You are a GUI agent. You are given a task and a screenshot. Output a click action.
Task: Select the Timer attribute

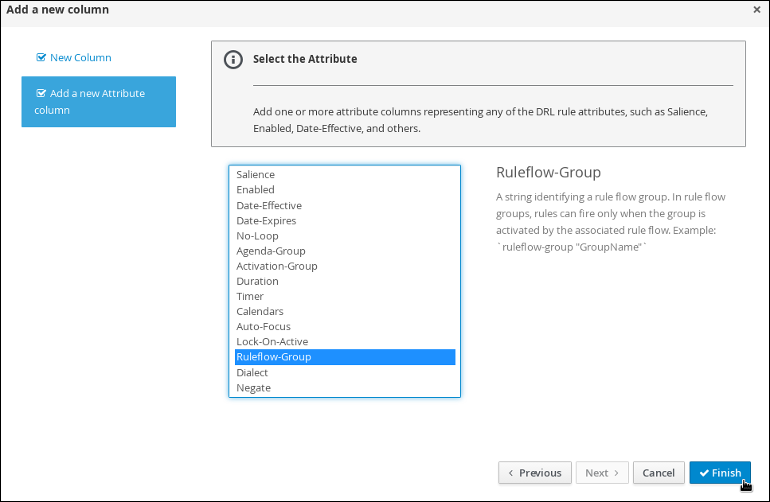345,296
